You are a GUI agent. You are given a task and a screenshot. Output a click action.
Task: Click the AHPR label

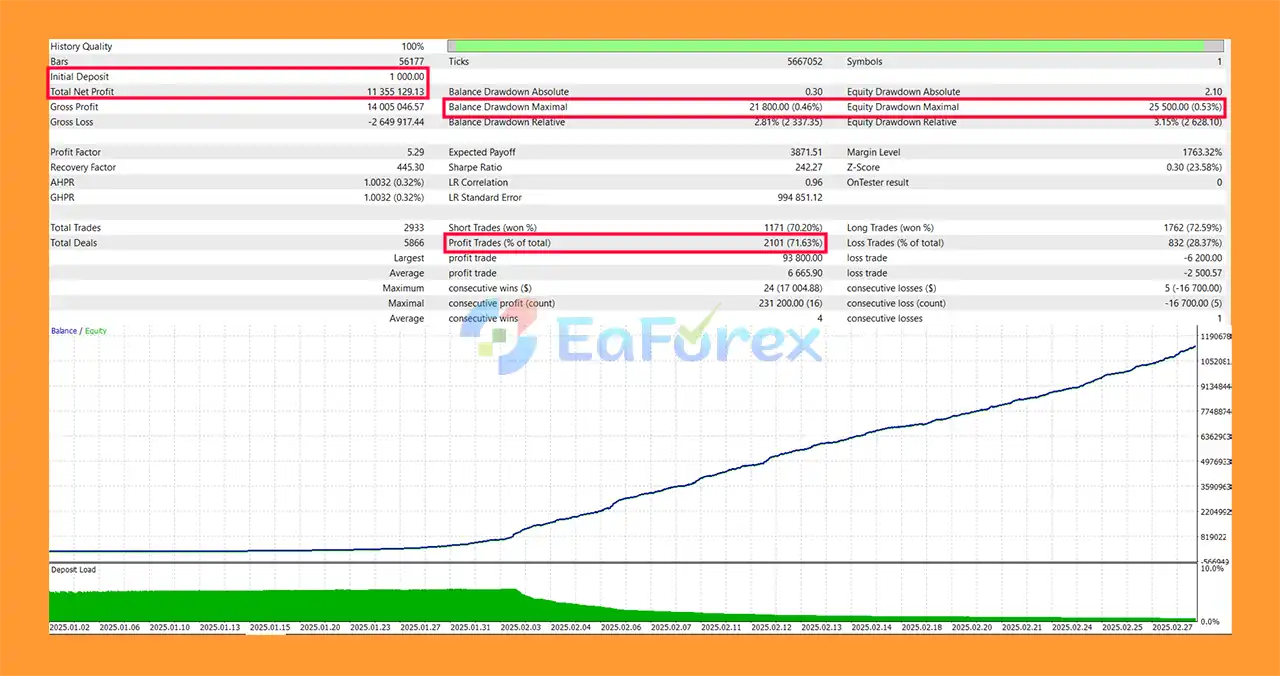coord(62,182)
